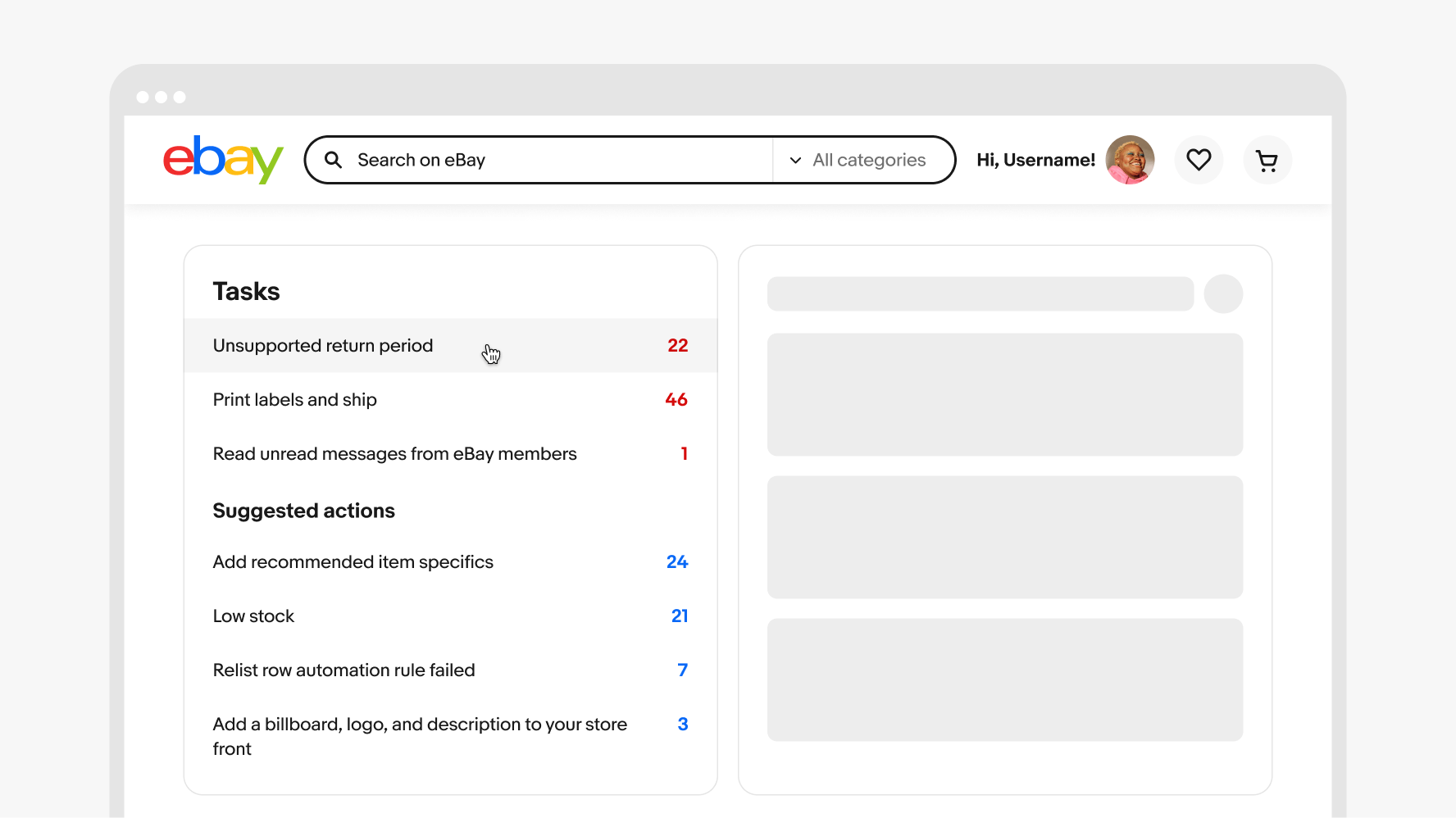Screen dimensions: 1456x818
Task: Click the chevron next to All categories
Action: click(794, 160)
